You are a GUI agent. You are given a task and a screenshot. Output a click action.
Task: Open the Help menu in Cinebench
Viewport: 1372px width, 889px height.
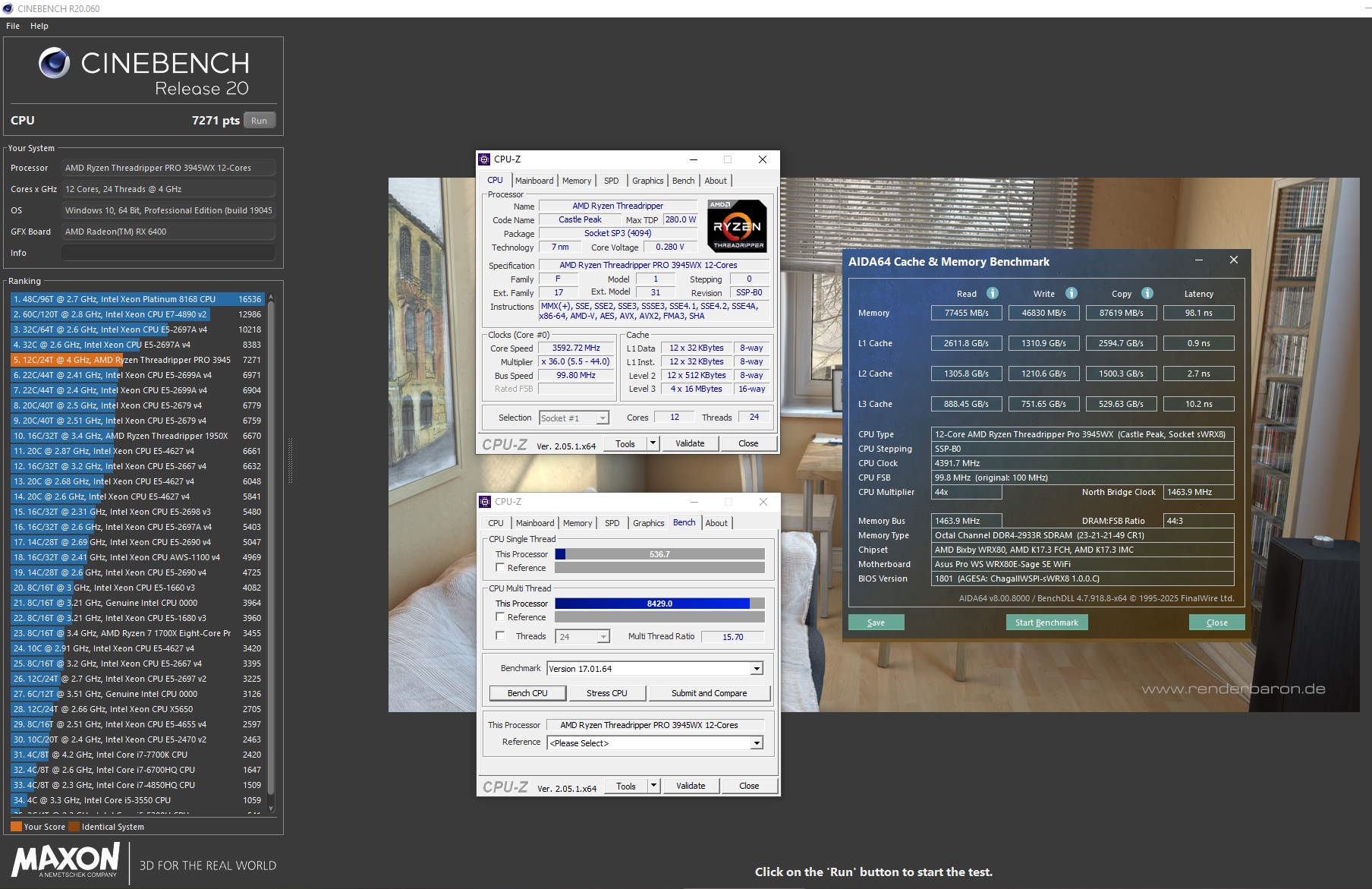point(39,26)
